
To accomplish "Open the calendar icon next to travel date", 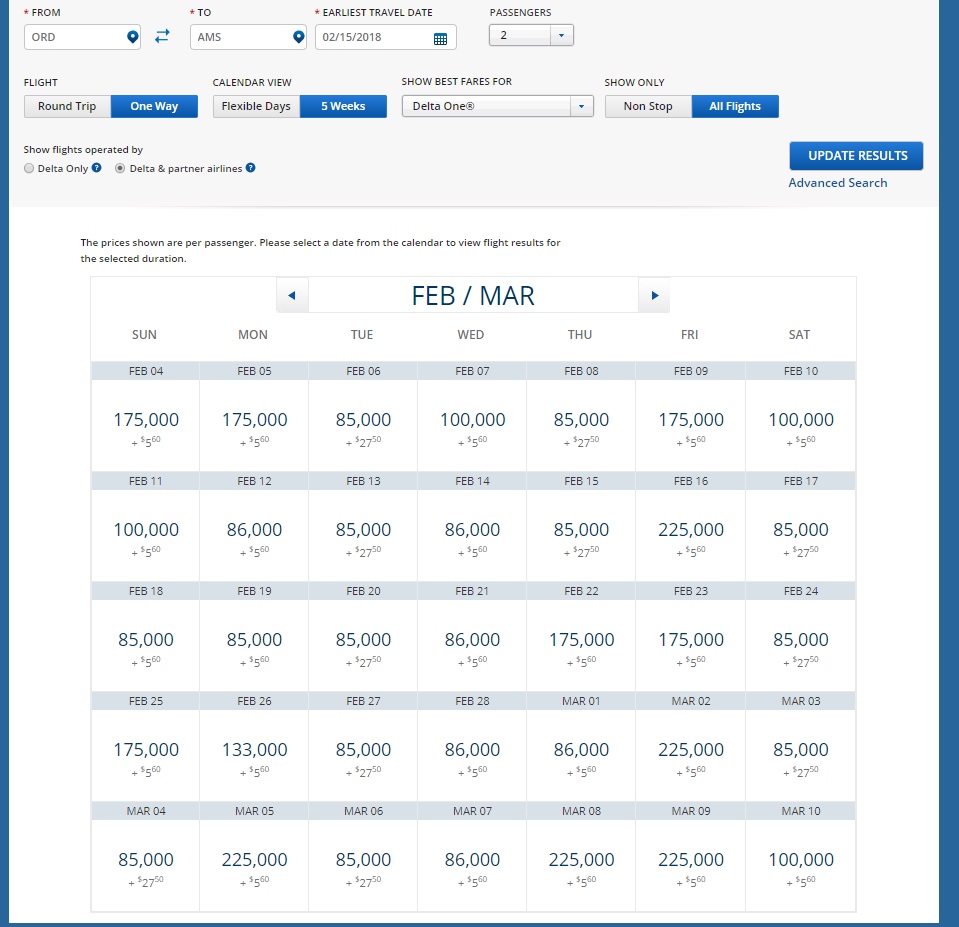I will [x=439, y=36].
